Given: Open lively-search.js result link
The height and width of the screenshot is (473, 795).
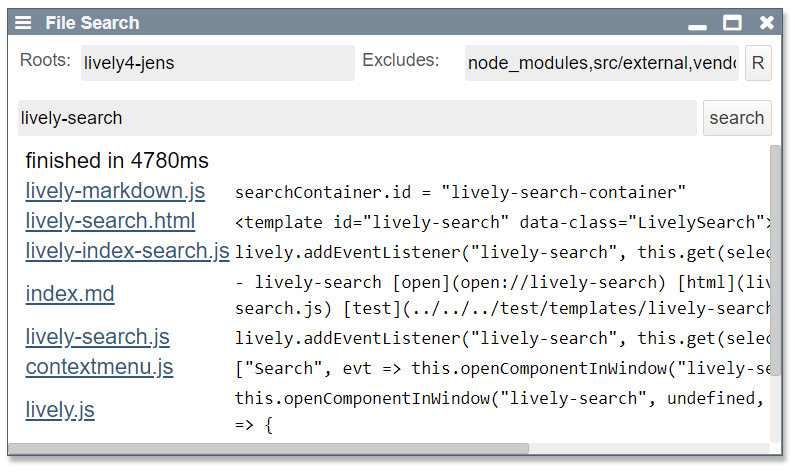Looking at the screenshot, I should (x=97, y=337).
